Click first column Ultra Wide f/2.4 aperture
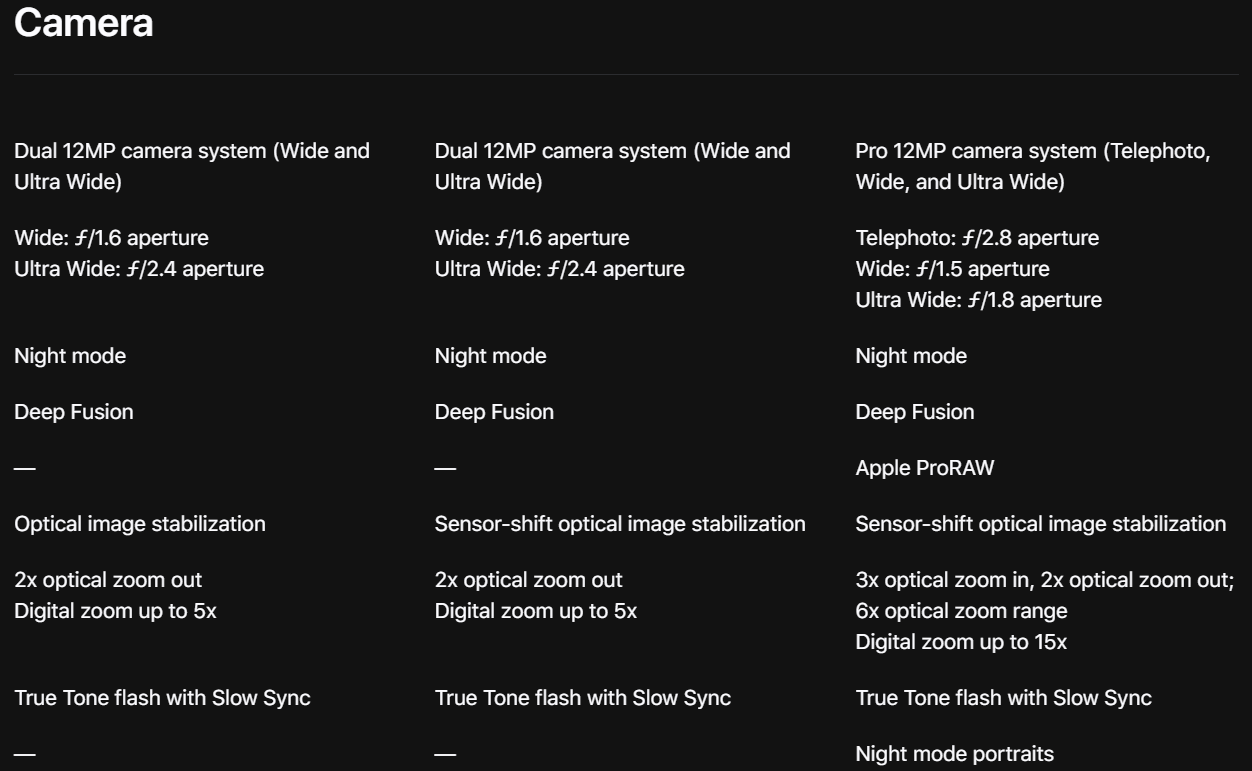Image resolution: width=1252 pixels, height=771 pixels. 139,269
